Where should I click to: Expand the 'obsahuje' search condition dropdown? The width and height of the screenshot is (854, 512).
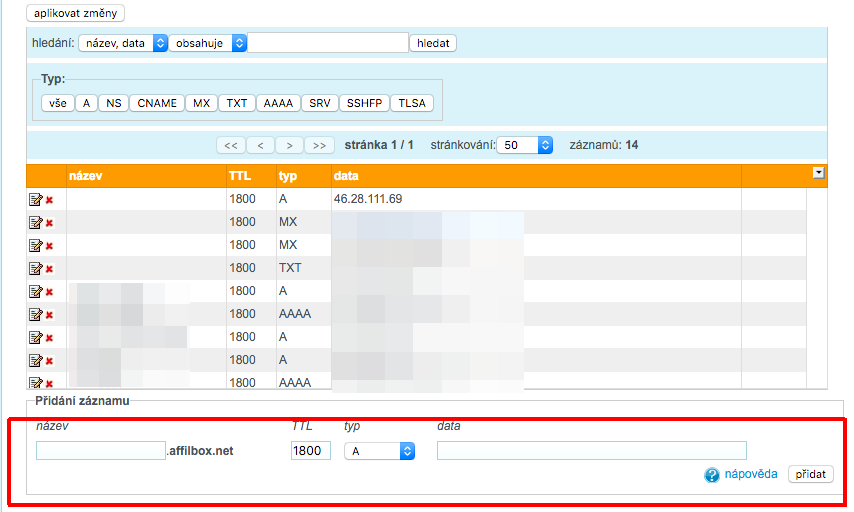(208, 43)
